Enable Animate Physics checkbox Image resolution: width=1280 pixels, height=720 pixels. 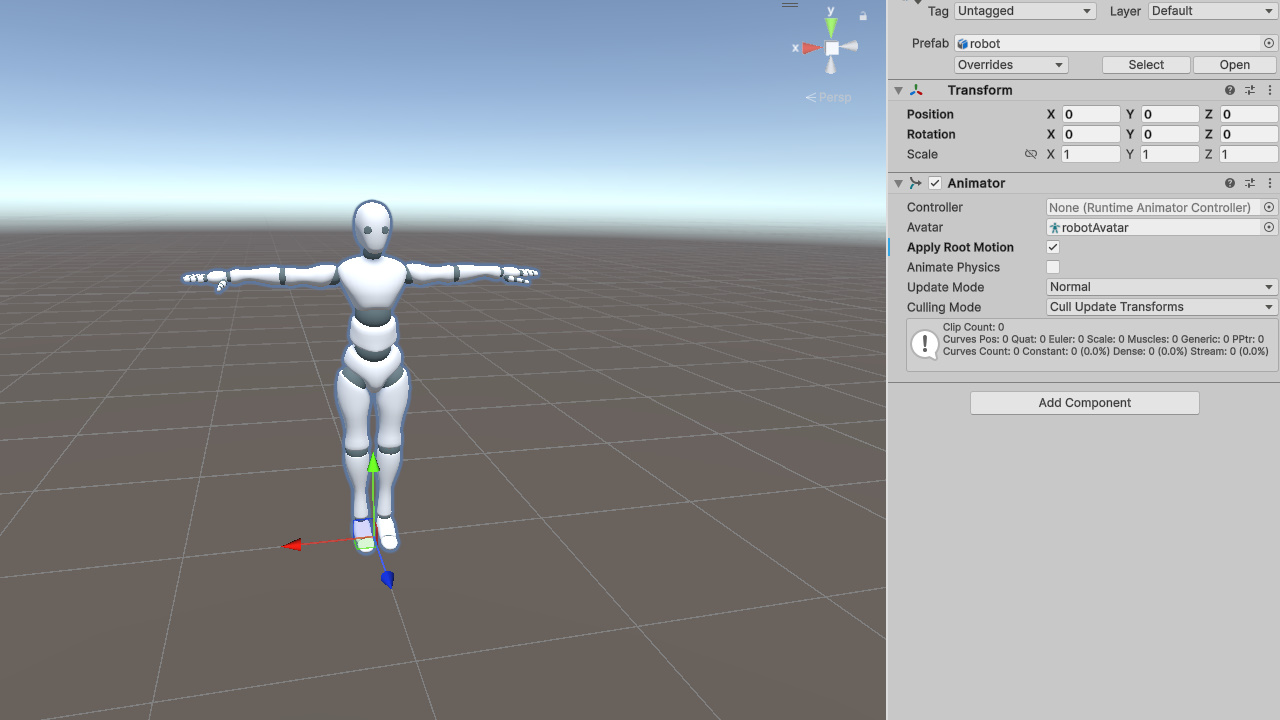(1053, 267)
